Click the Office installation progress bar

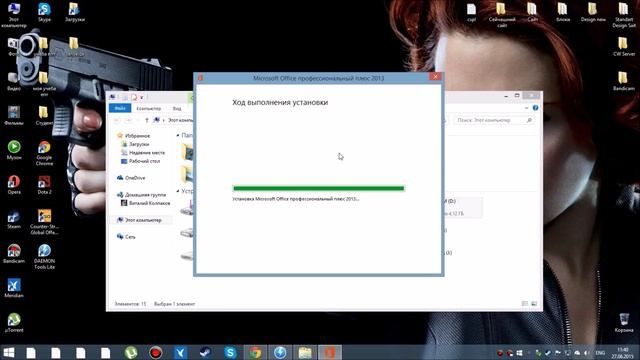318,188
